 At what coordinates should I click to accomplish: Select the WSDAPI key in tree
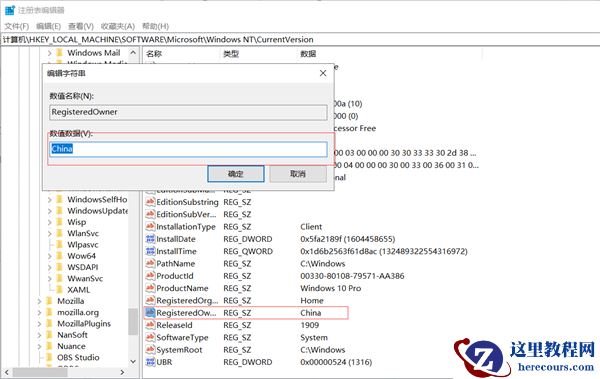83,267
